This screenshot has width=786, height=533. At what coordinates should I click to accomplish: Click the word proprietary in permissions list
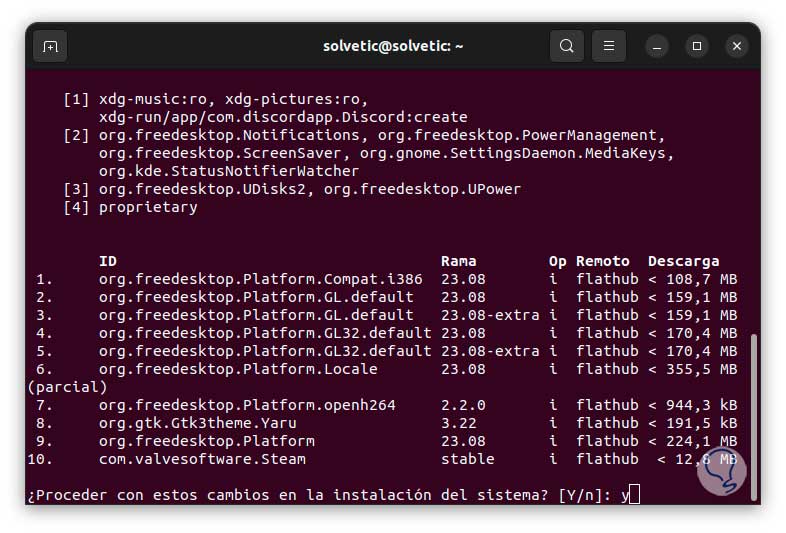point(148,207)
